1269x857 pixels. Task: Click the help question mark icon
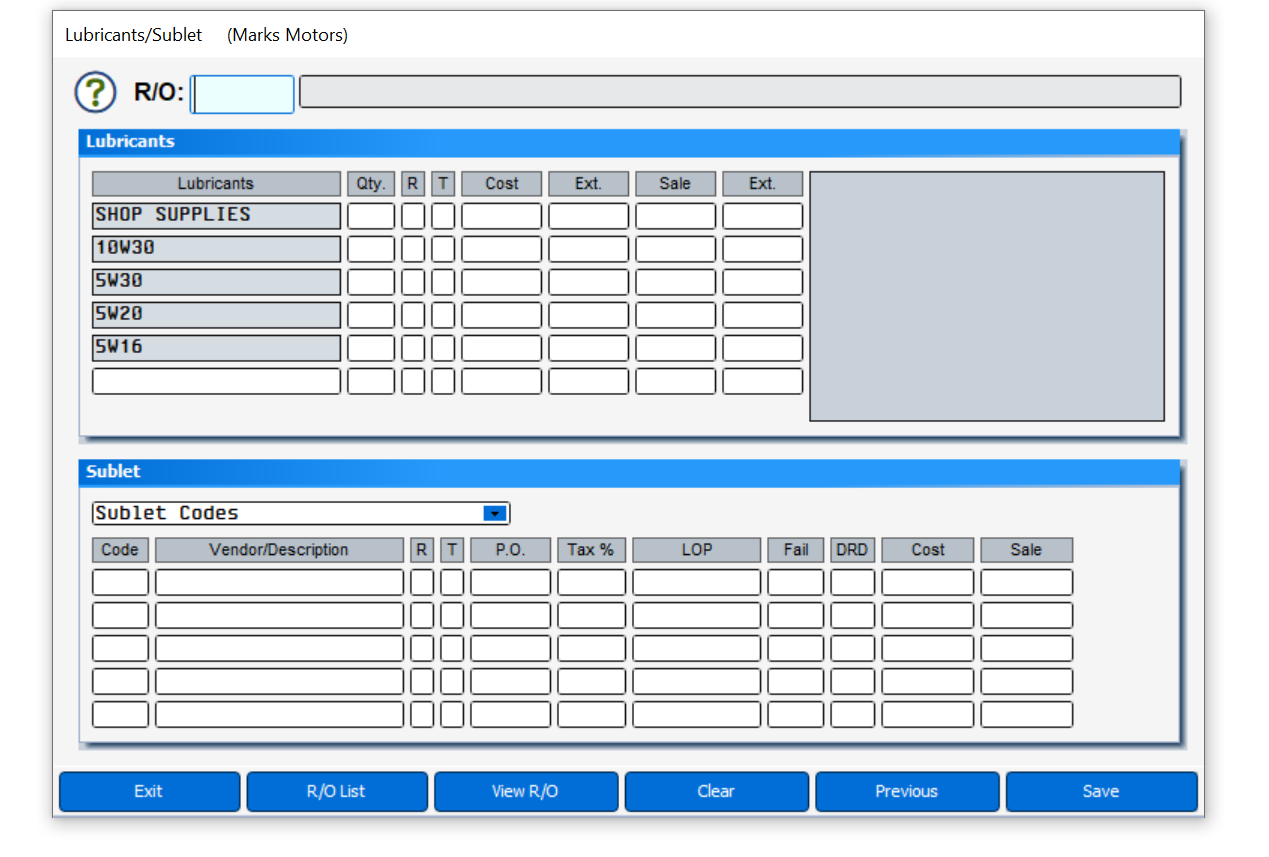94,92
